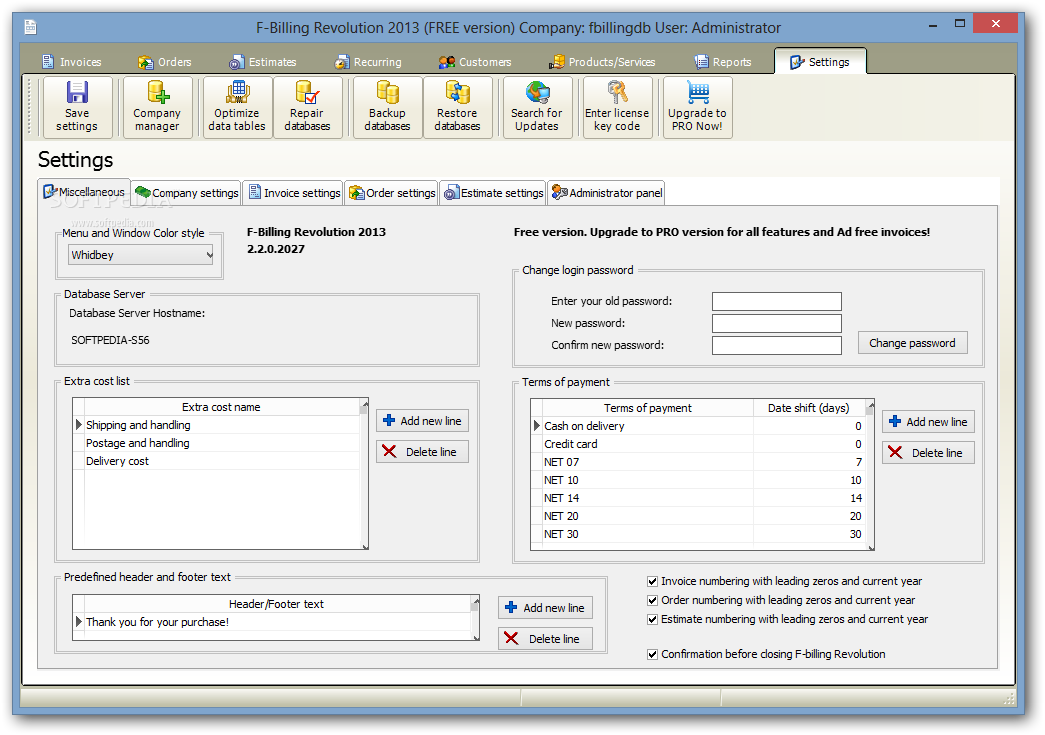Disable Confirmation before closing F-billing Revolution
This screenshot has width=1045, height=735.
(652, 654)
